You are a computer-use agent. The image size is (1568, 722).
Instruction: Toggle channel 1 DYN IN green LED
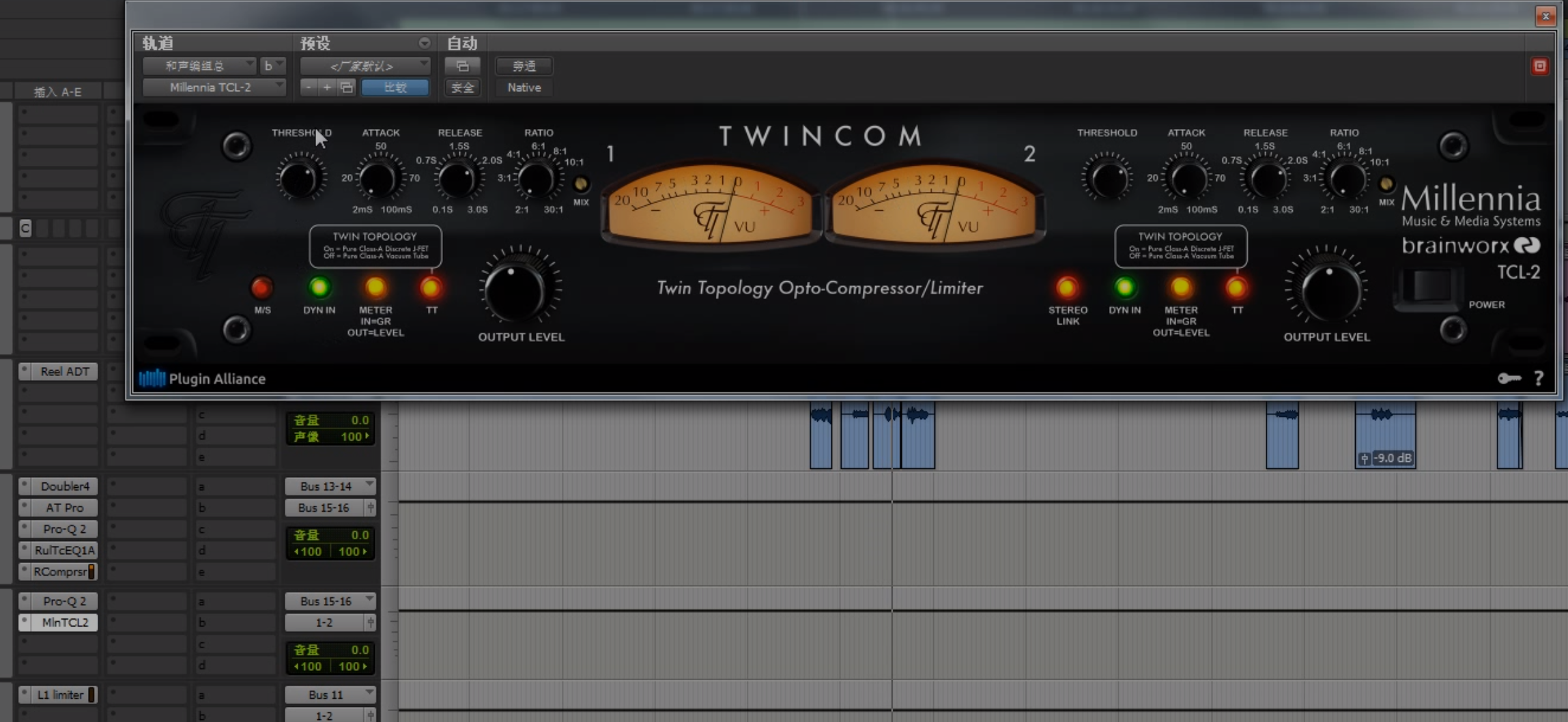point(319,287)
